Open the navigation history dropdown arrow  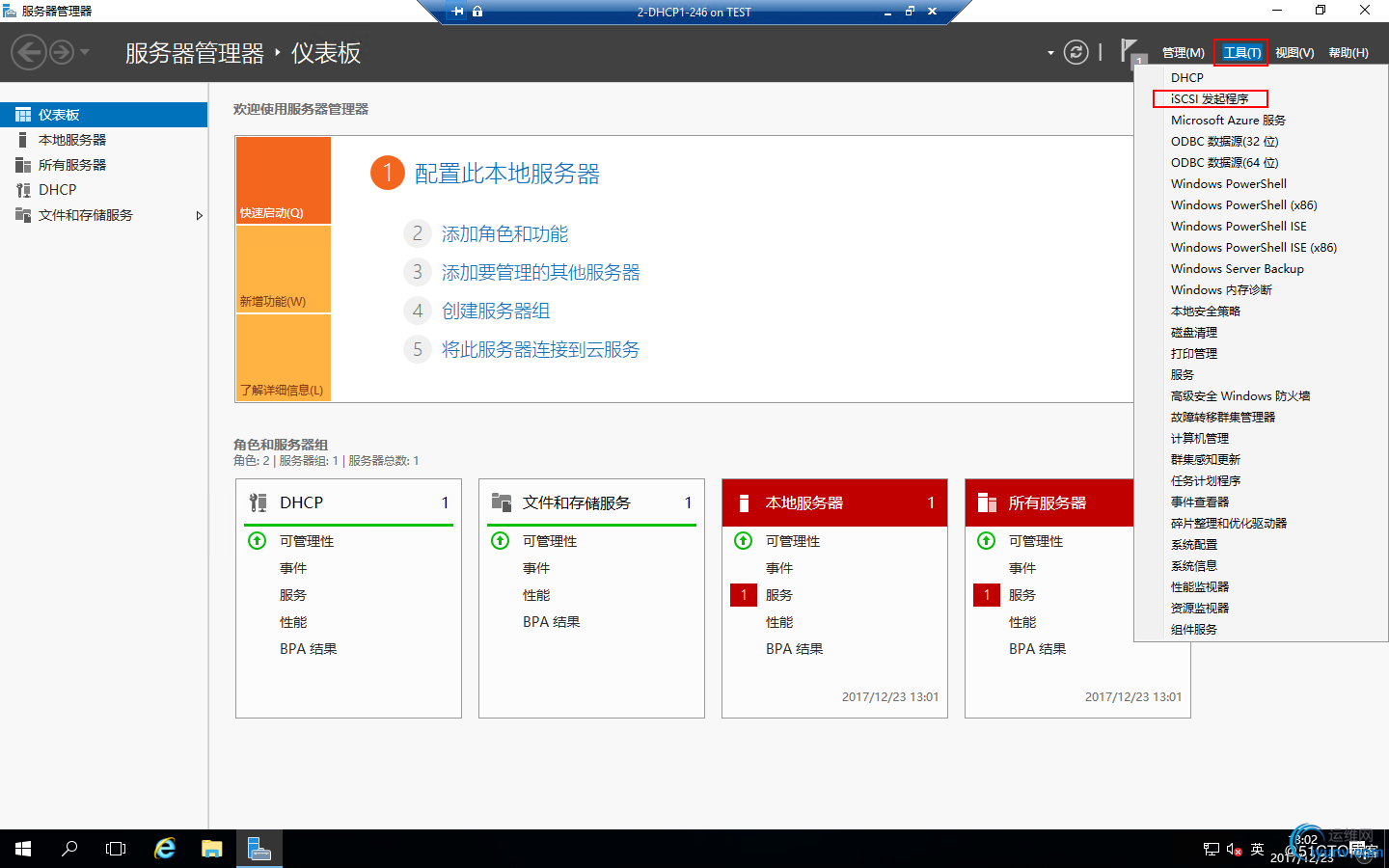point(85,52)
